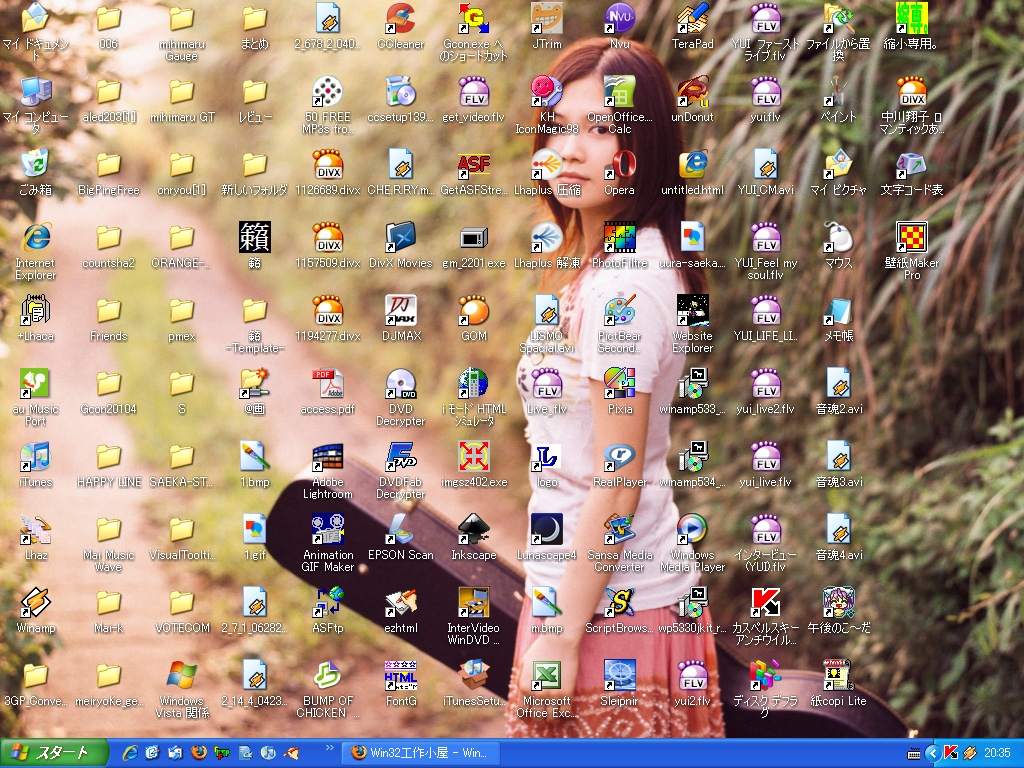Viewport: 1024px width, 768px height.
Task: Launch the GOM player icon
Action: [473, 311]
